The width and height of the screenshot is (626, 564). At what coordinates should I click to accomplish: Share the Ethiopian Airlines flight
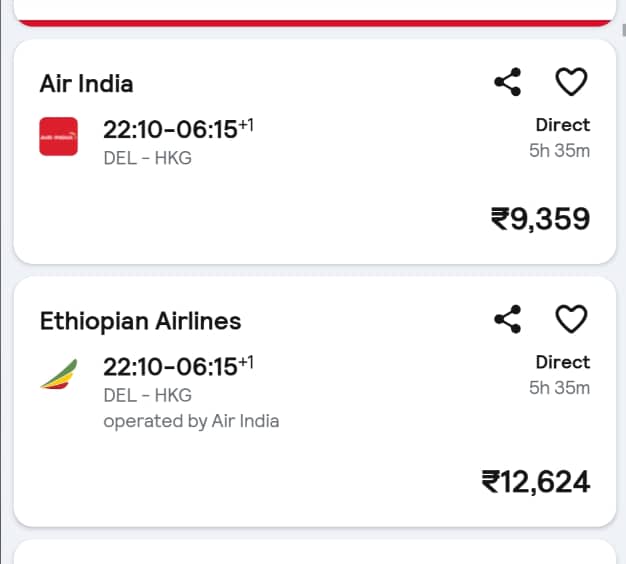(507, 319)
